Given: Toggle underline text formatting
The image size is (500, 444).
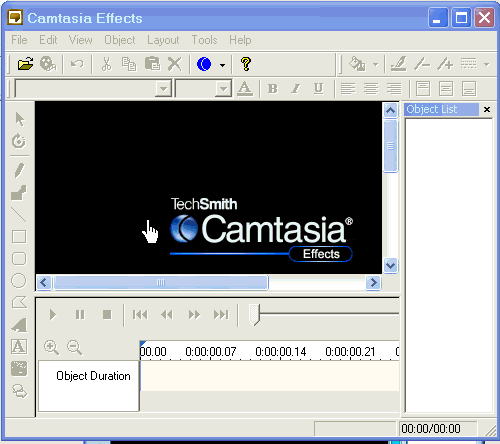Looking at the screenshot, I should [319, 88].
